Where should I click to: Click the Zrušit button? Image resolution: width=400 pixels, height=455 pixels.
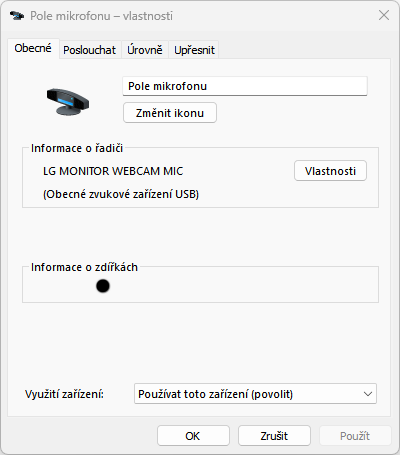click(274, 436)
